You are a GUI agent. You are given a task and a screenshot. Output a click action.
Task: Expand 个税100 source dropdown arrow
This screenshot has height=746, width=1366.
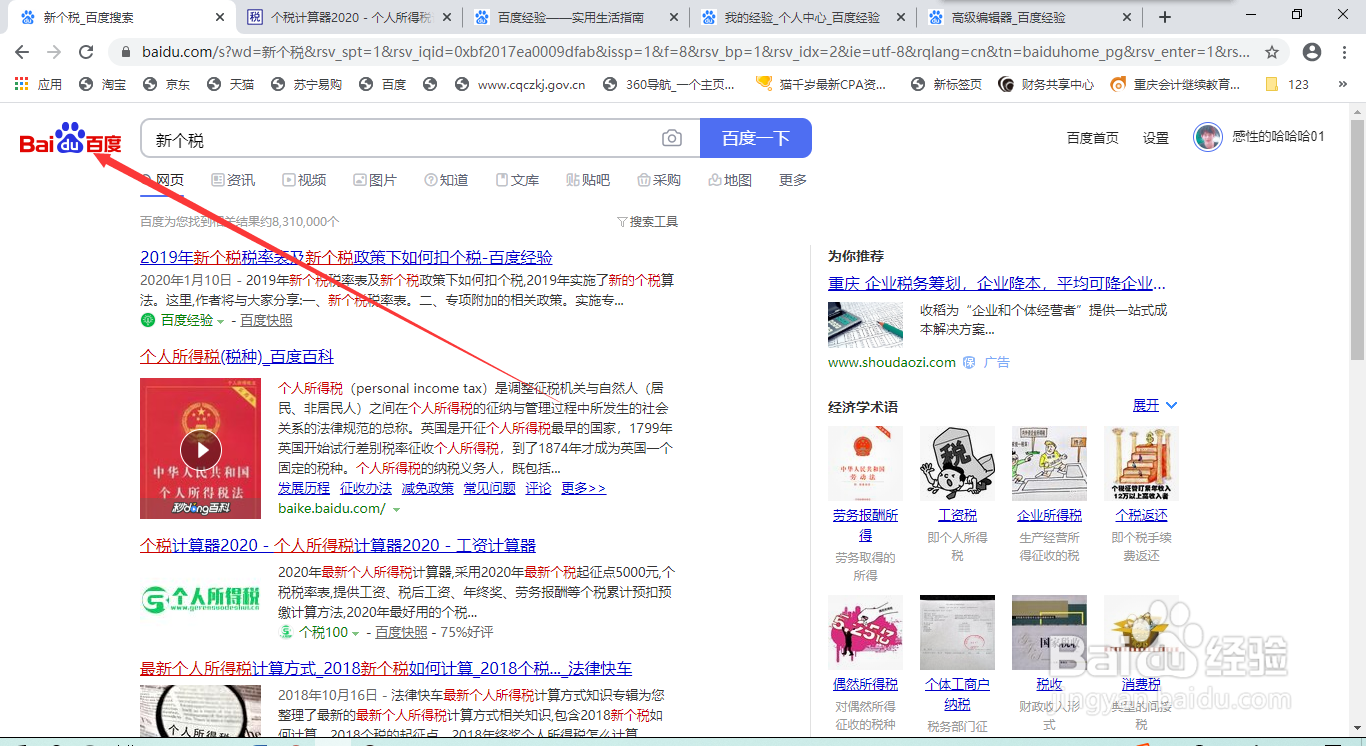(355, 633)
